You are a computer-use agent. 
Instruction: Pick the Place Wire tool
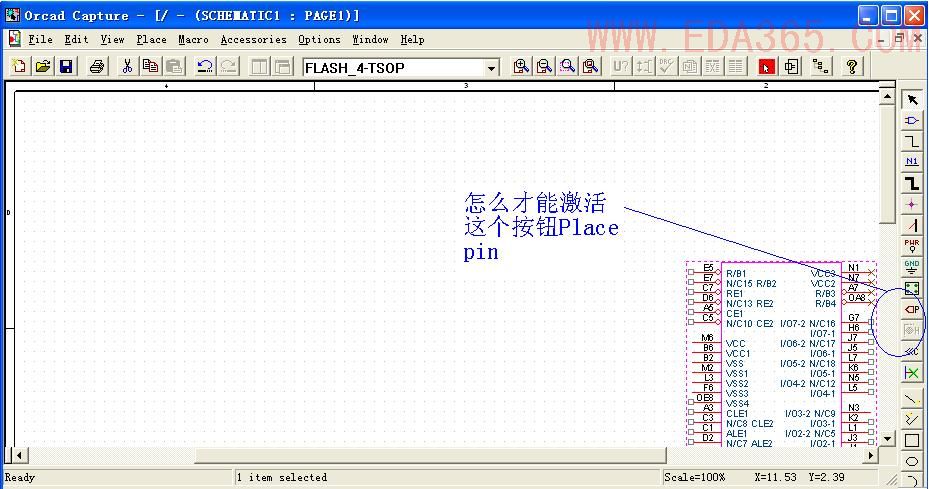click(x=912, y=142)
